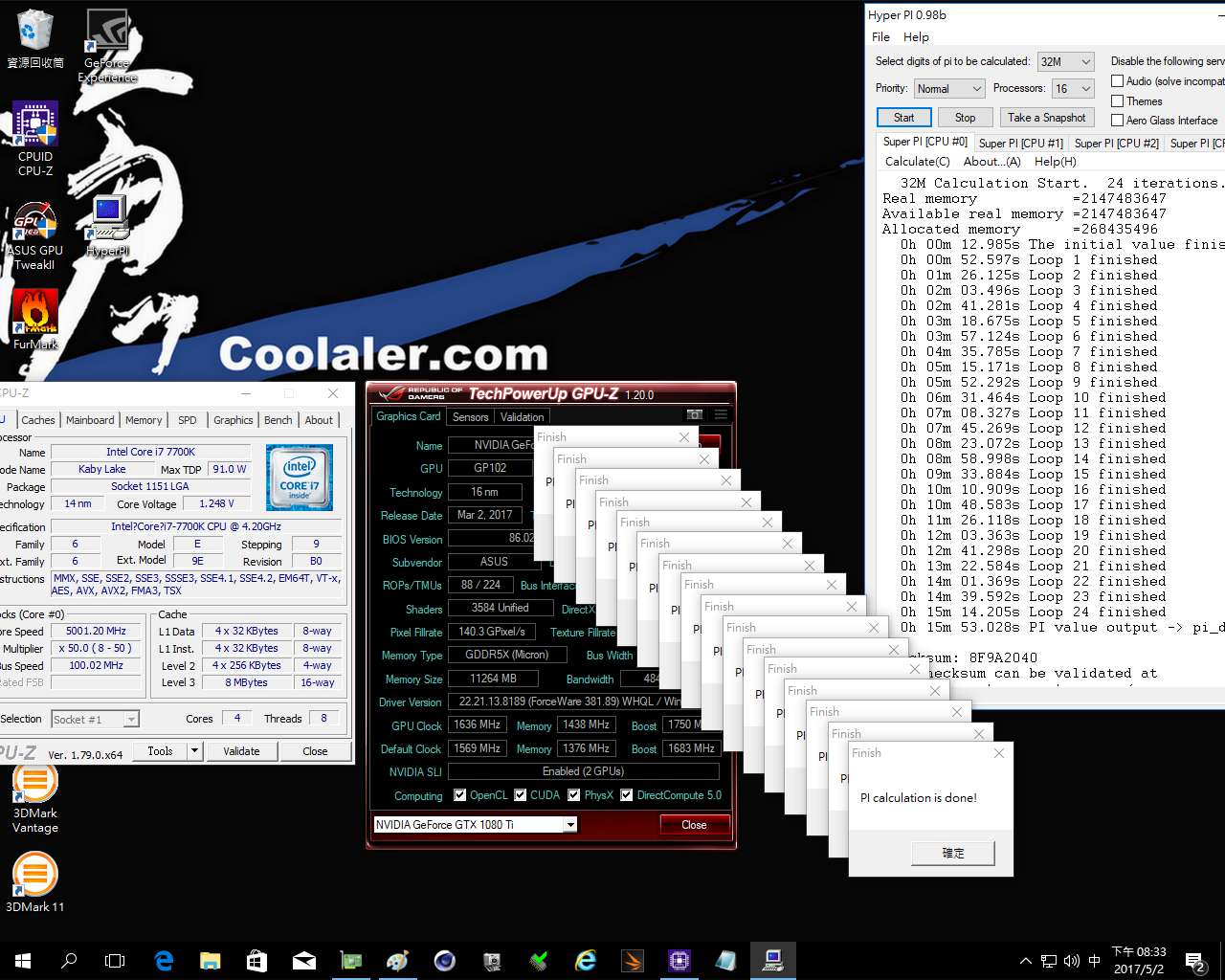Switch to GPU-Z via its taskbar icon
This screenshot has height=980, width=1225.
click(x=351, y=961)
